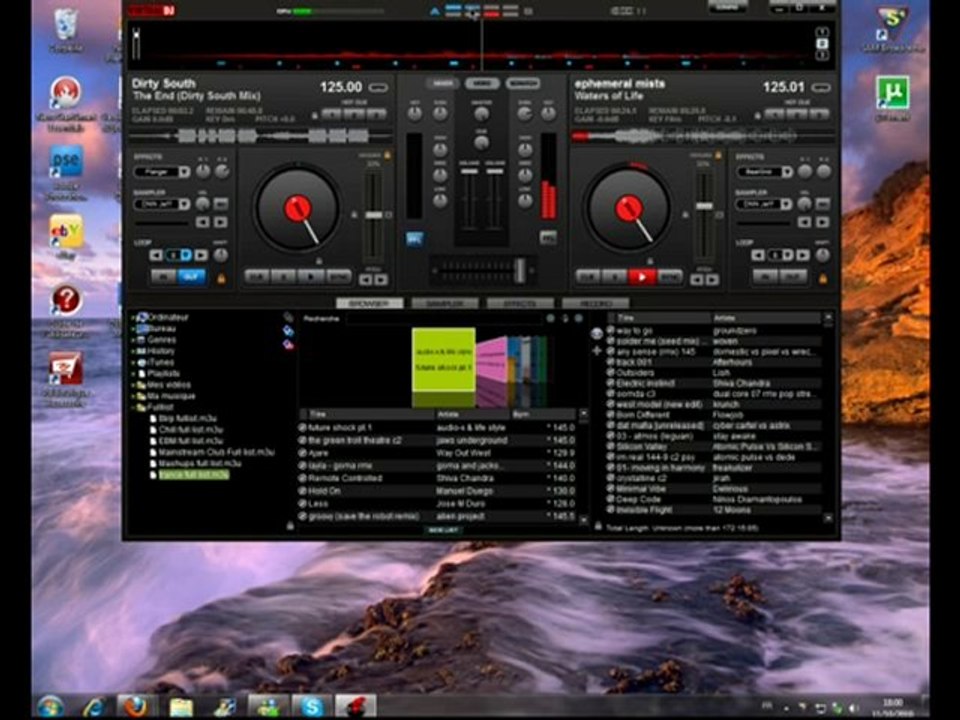Collapse the Futlist folder node

pyautogui.click(x=133, y=407)
